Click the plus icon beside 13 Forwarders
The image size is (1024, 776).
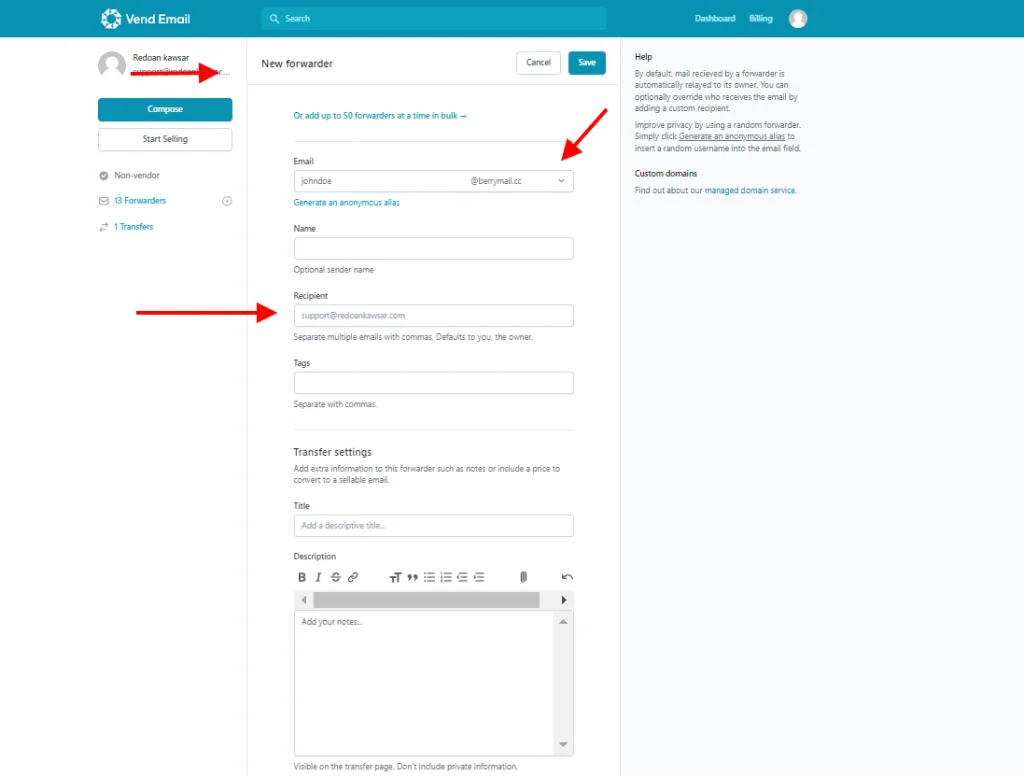227,201
